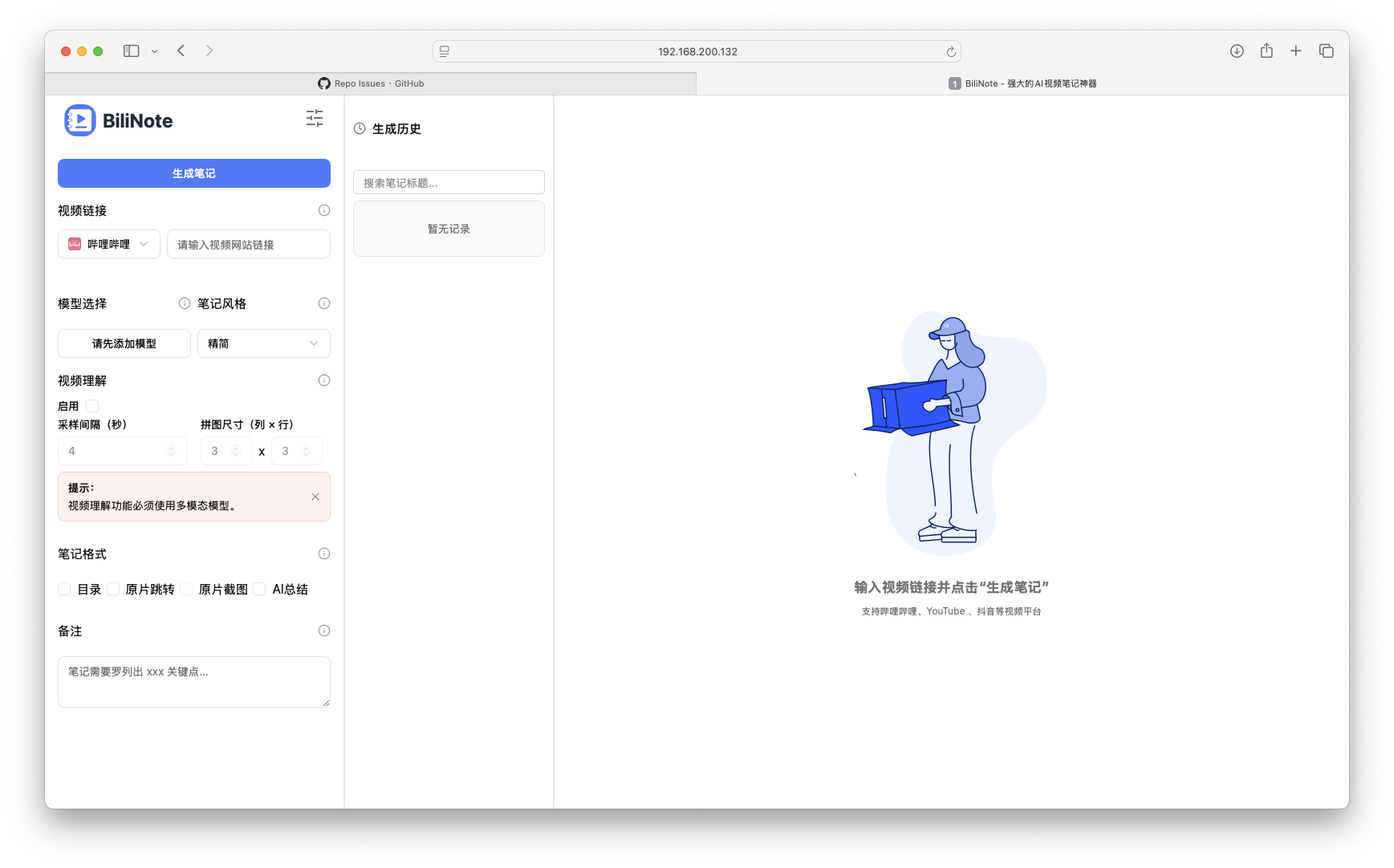Click the 生成笔记 button
Viewport: 1394px width, 868px height.
coord(194,173)
